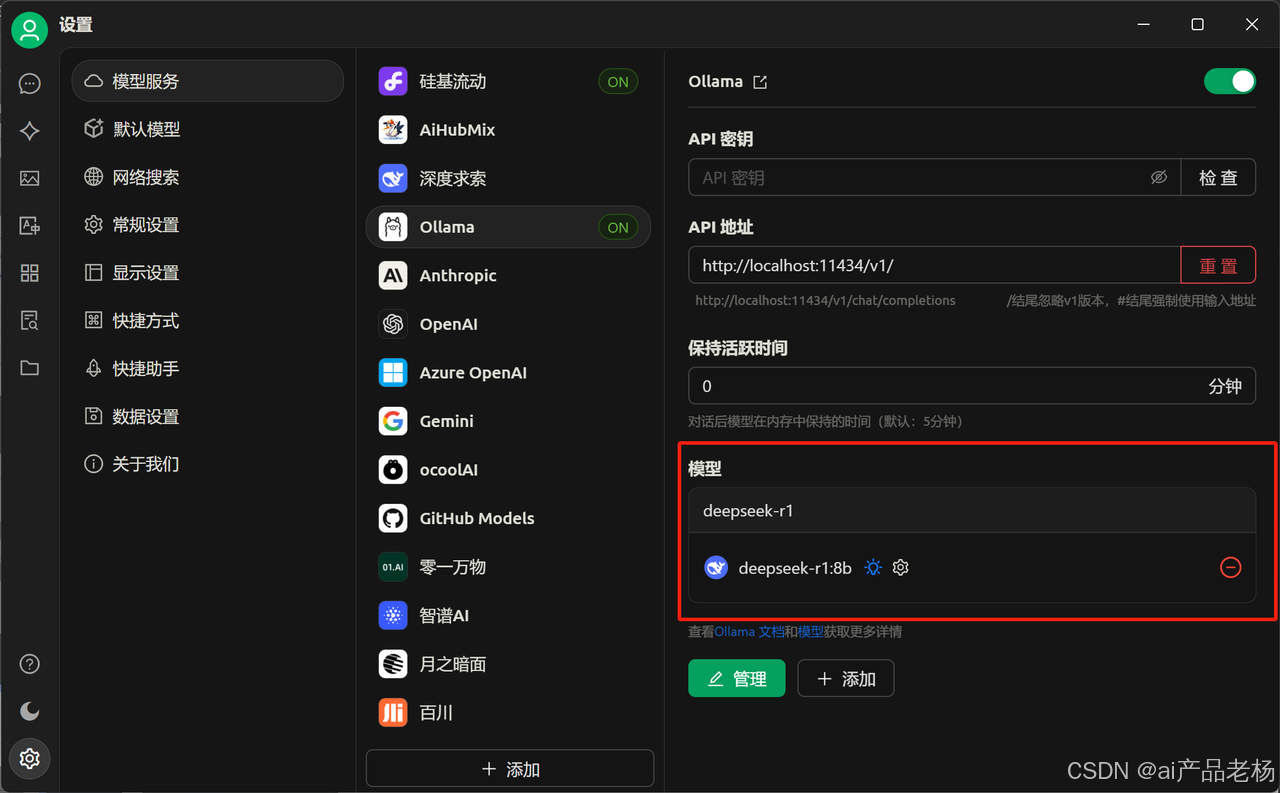Select the Ollama provider in list
This screenshot has height=793, width=1280.
tap(508, 227)
